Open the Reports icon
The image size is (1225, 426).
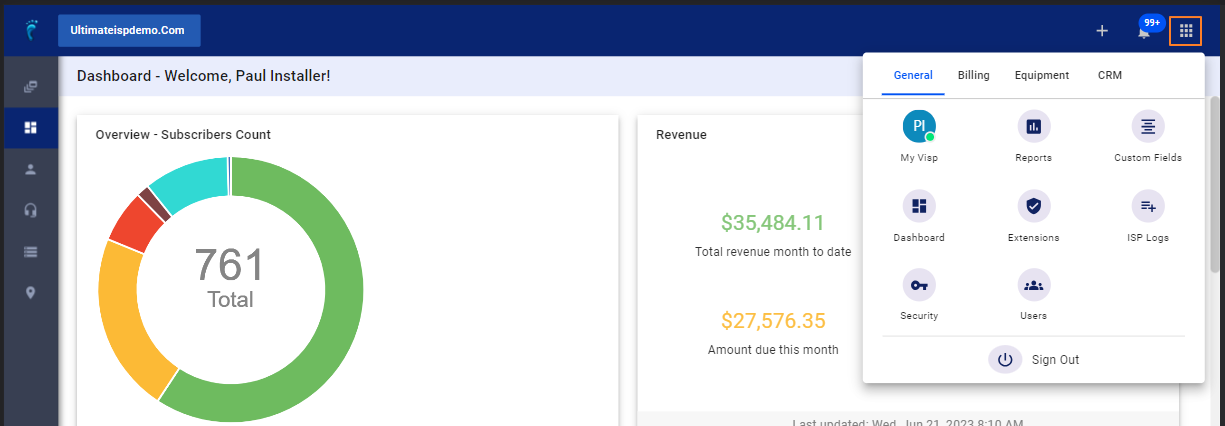pyautogui.click(x=1033, y=126)
